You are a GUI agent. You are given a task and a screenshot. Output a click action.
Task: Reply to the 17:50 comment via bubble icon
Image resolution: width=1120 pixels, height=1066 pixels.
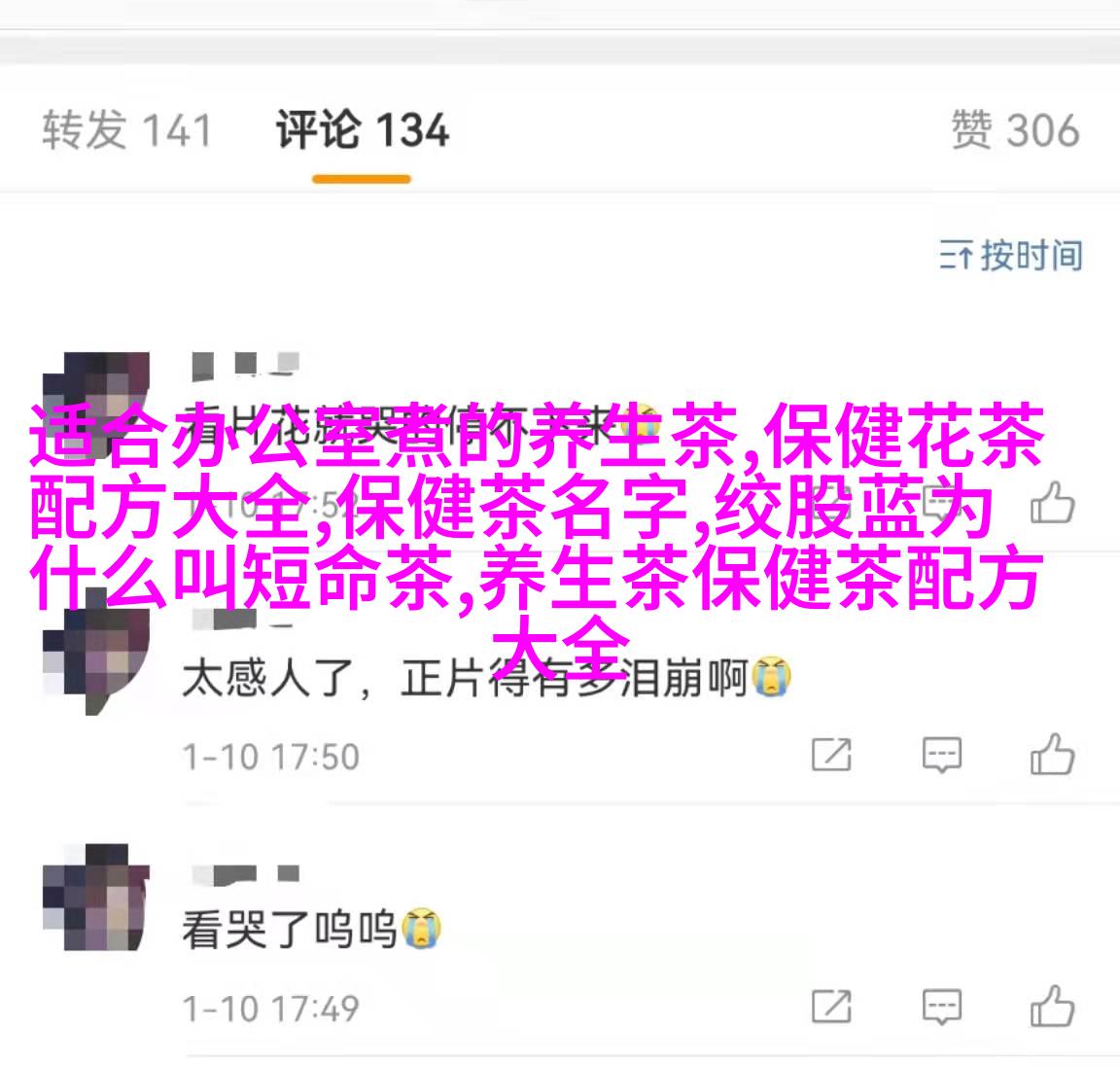click(942, 755)
